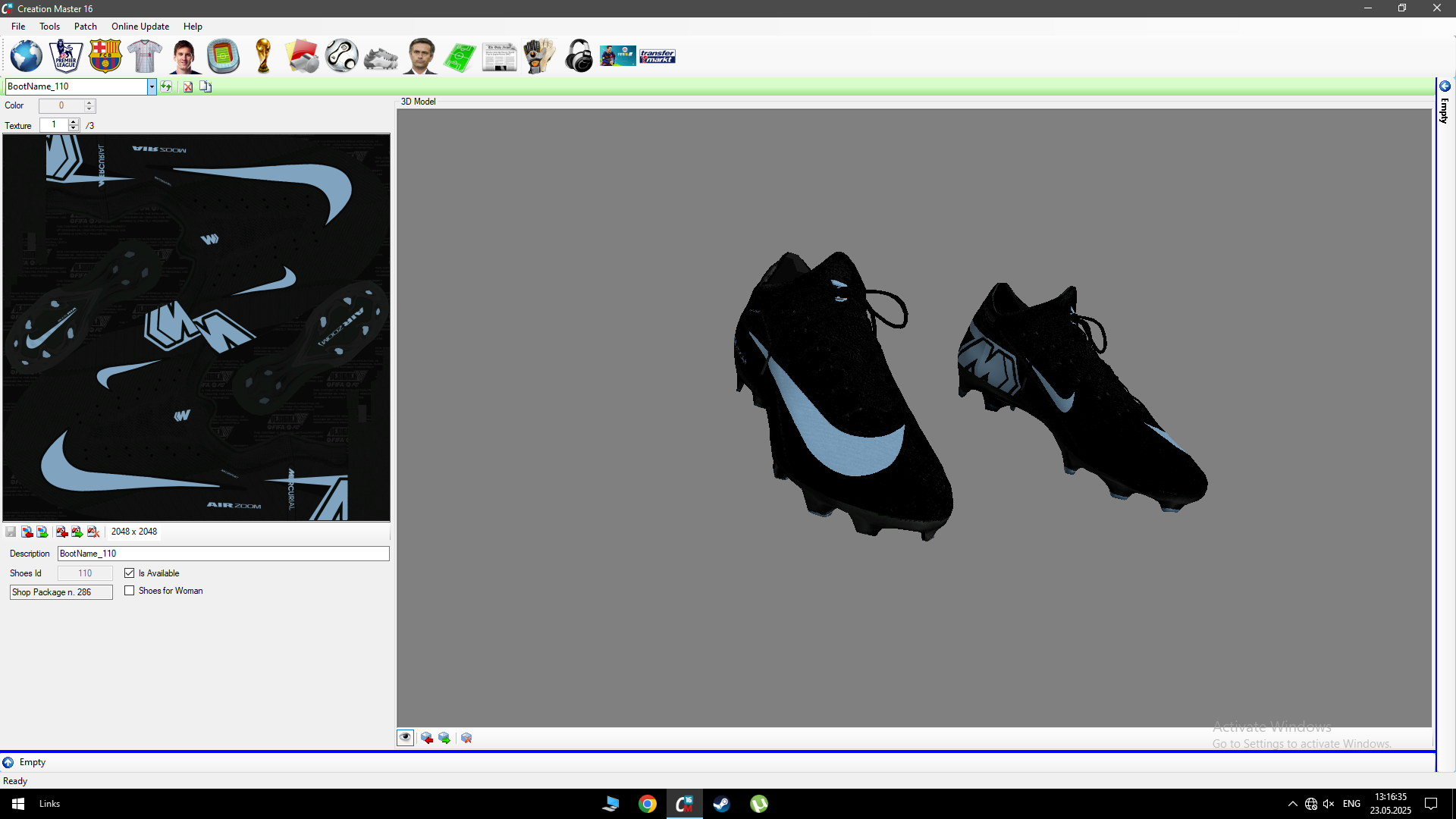This screenshot has width=1456, height=819.
Task: Expand the bottom Empty panel arrow
Action: click(x=8, y=762)
